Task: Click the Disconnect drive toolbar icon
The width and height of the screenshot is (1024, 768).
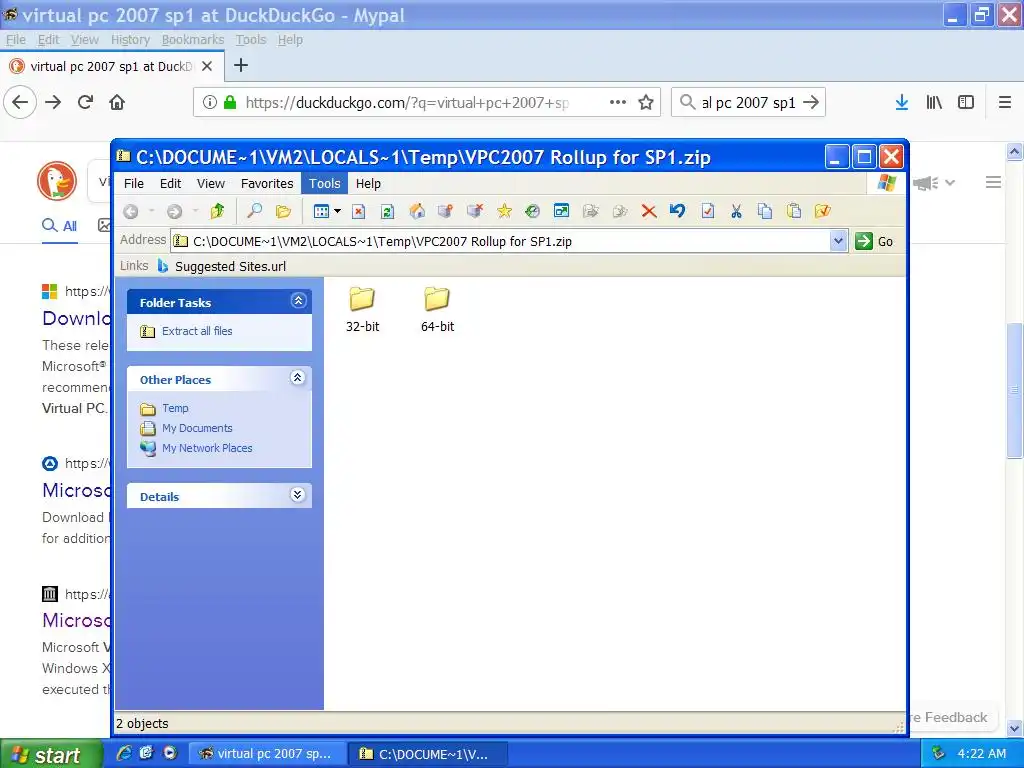Action: coord(475,211)
